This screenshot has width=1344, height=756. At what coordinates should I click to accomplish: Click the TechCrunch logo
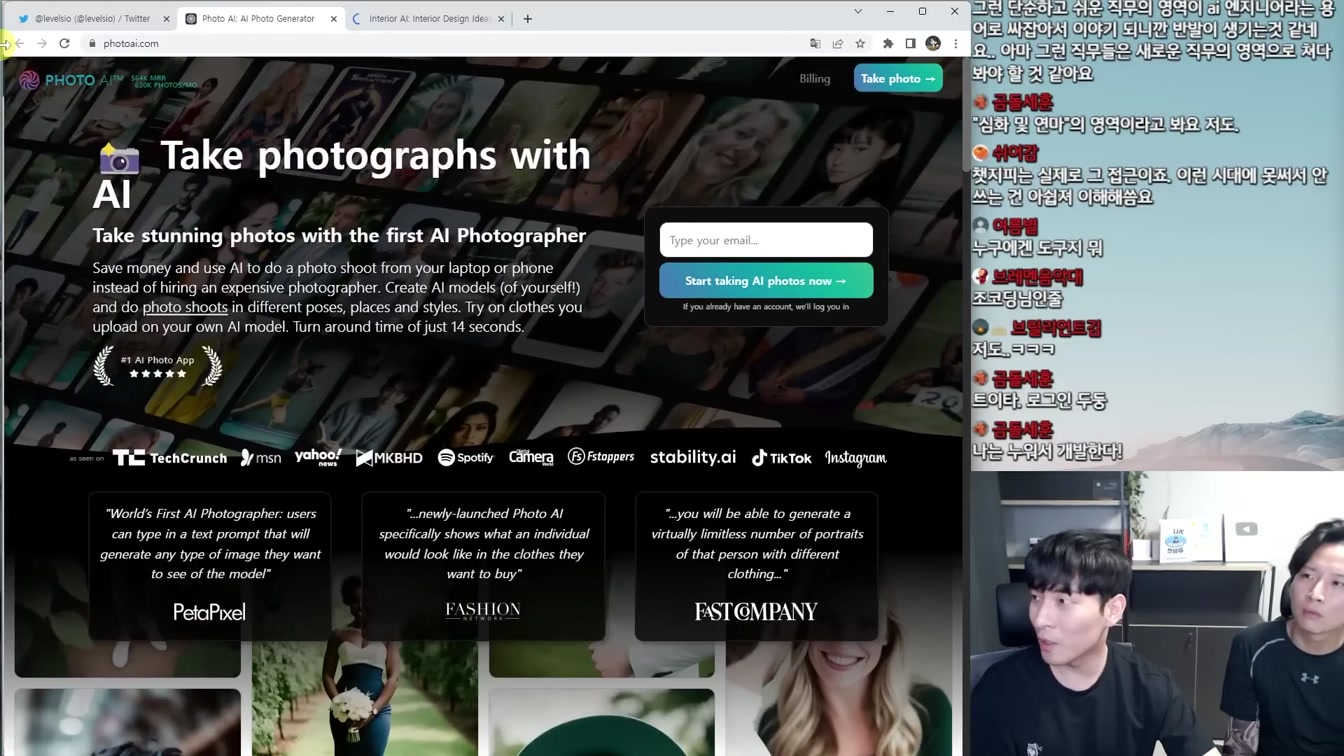[170, 458]
